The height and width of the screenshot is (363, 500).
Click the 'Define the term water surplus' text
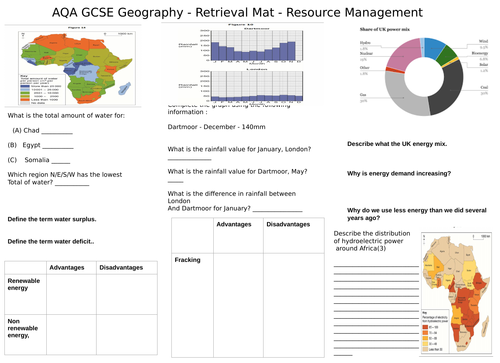(x=52, y=219)
